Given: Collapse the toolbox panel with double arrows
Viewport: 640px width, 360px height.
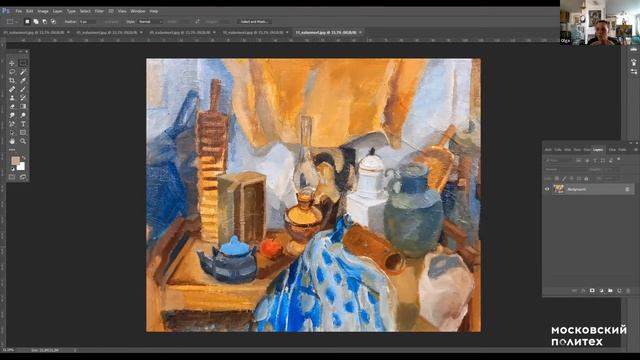Looking at the screenshot, I should [x=20, y=51].
